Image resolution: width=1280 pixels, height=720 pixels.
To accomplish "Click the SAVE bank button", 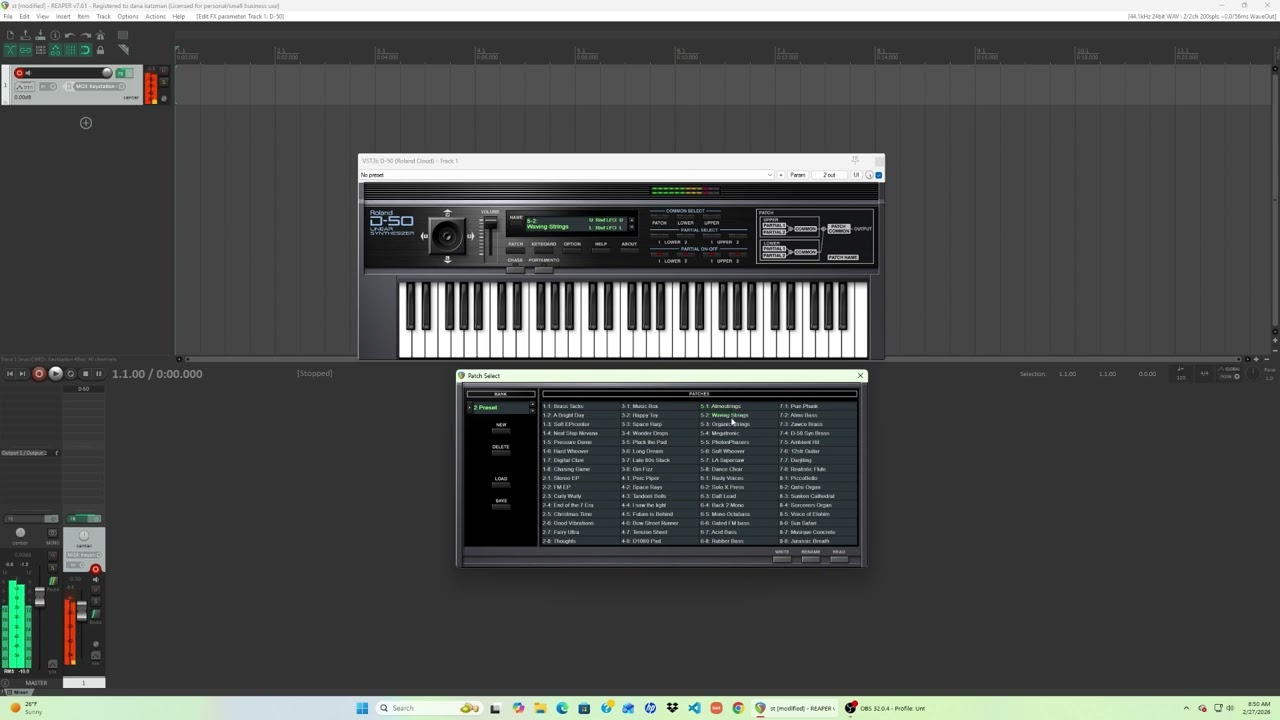I will pos(501,505).
